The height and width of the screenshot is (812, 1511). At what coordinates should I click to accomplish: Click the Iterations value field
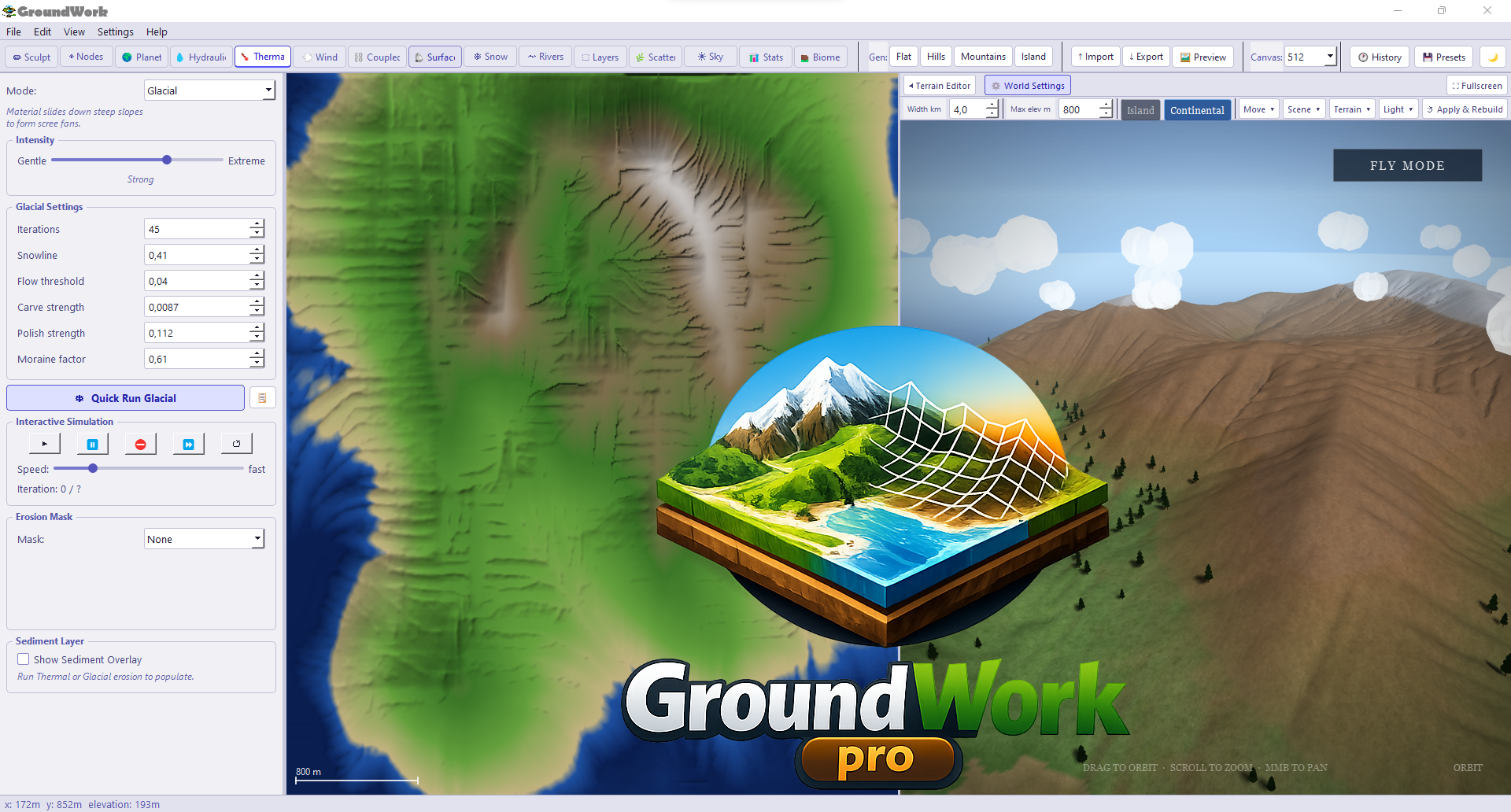coord(197,229)
